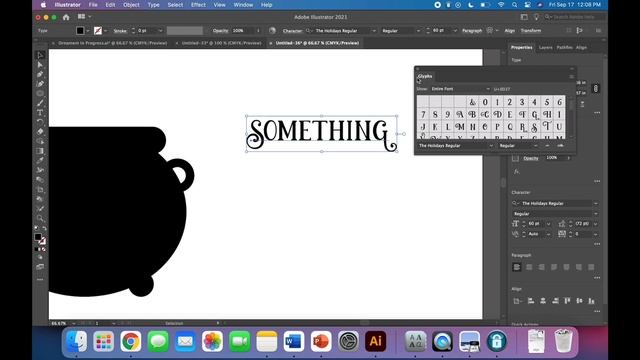Open Edit Toolbar three dots
The image size is (640, 360).
pyautogui.click(x=40, y=280)
